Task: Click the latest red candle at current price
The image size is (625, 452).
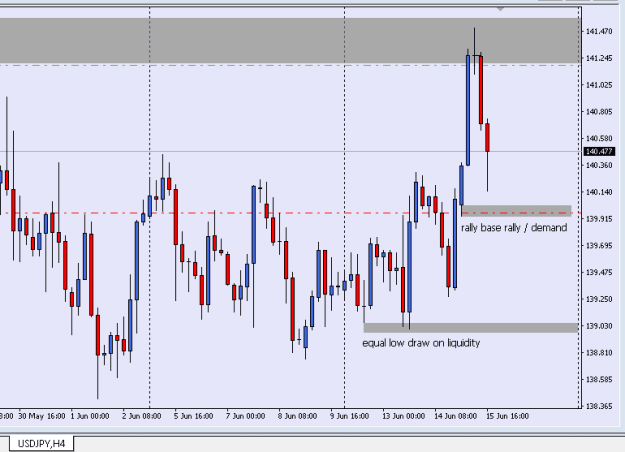Action: pos(487,138)
